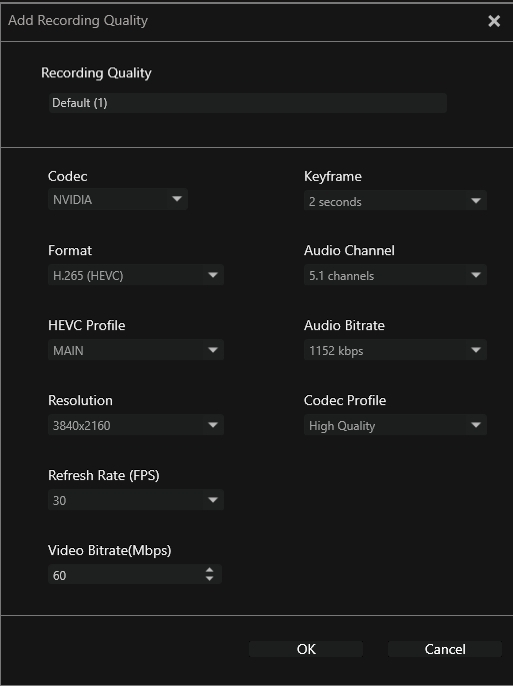The height and width of the screenshot is (686, 513).
Task: Expand the Keyframe dropdown set to 2 seconds
Action: pos(395,201)
